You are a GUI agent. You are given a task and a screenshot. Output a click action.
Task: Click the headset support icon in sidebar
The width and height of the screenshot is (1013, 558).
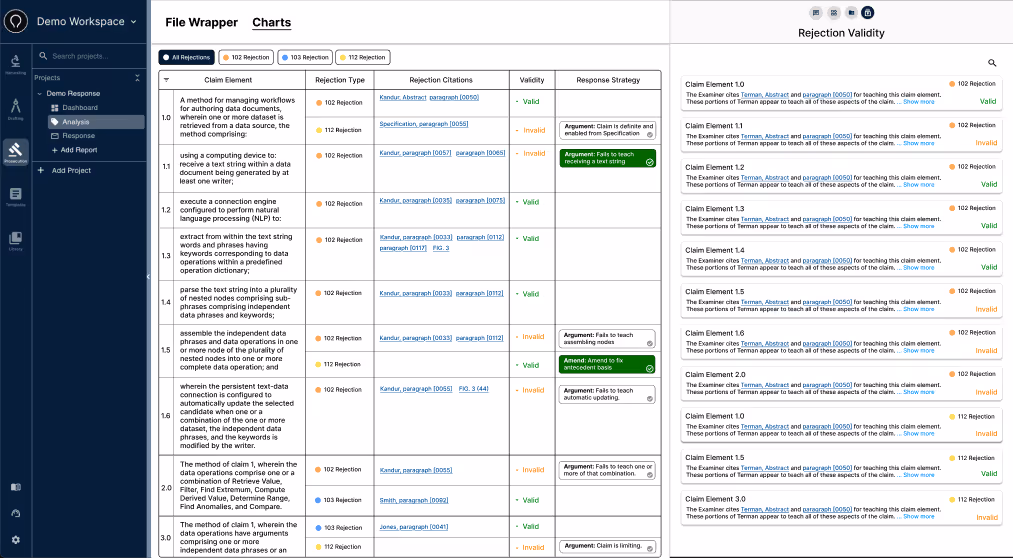pos(16,513)
